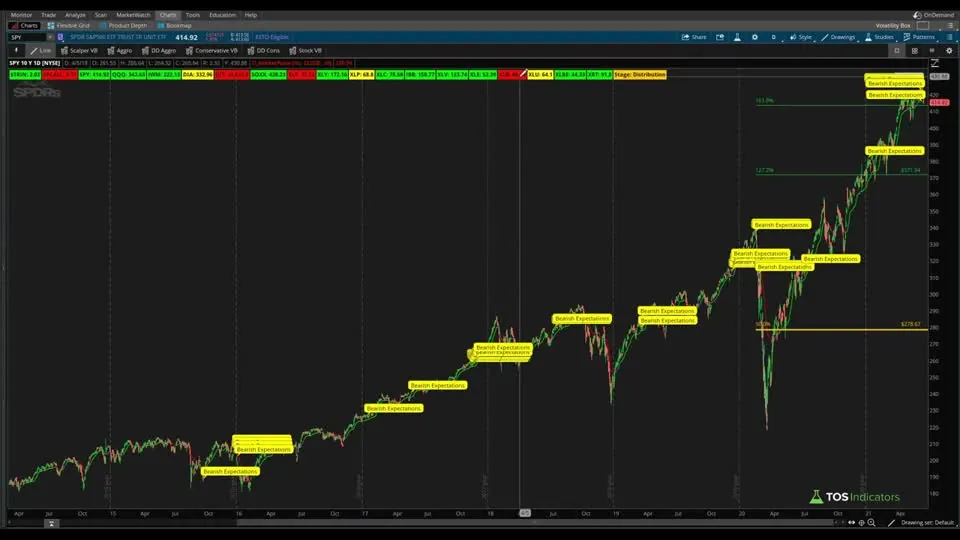The width and height of the screenshot is (960, 540).
Task: Open OnDemand mode
Action: 934,15
